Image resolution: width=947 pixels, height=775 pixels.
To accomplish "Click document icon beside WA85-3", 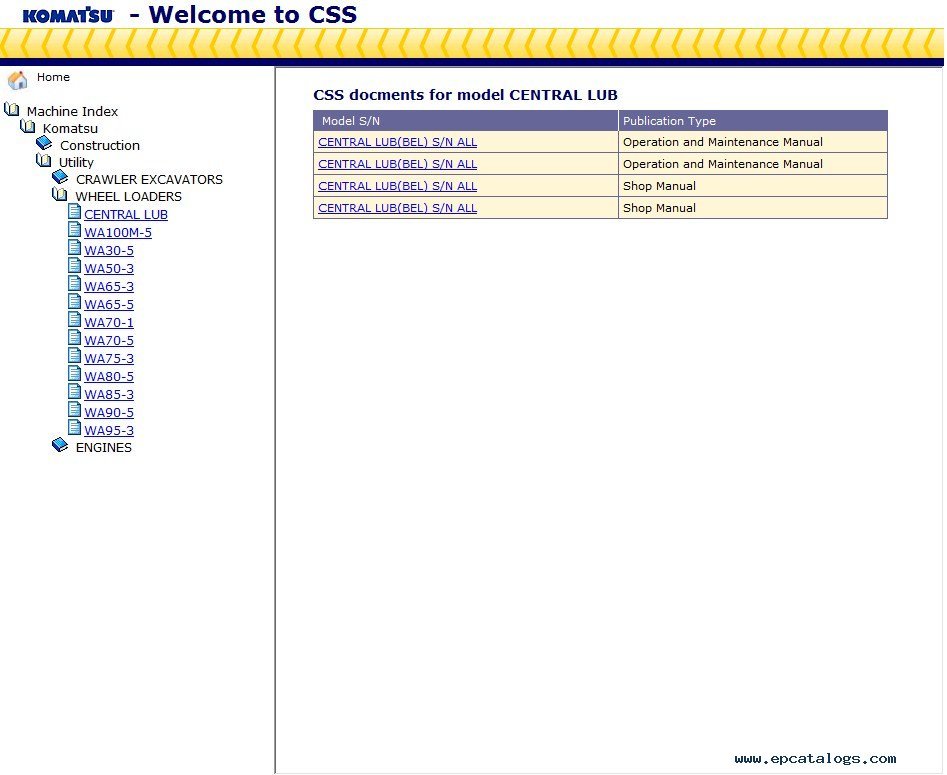I will point(74,391).
